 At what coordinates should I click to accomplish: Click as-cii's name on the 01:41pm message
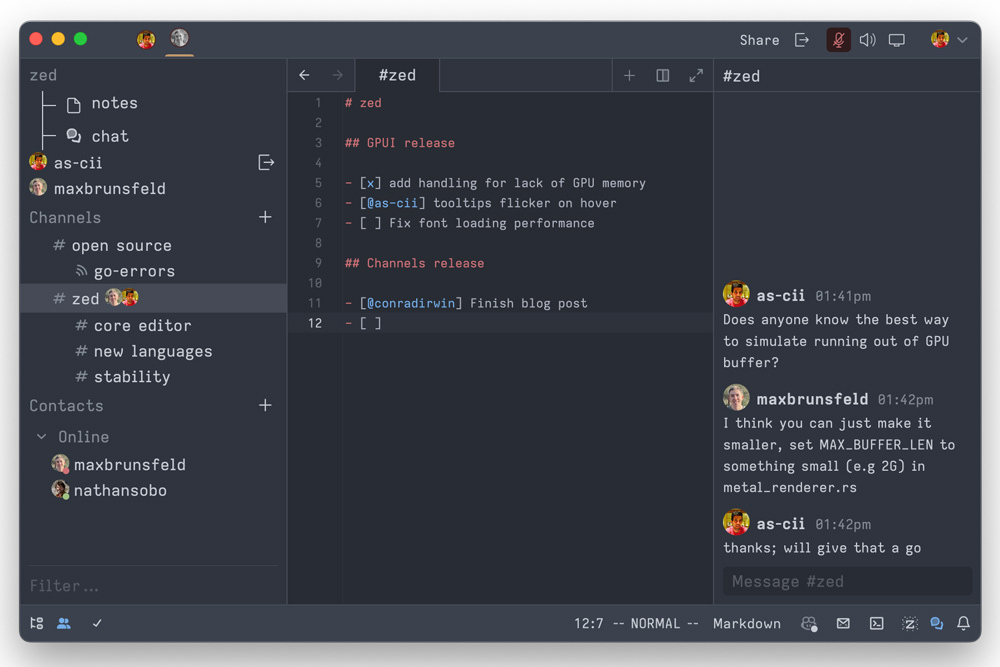pos(781,296)
